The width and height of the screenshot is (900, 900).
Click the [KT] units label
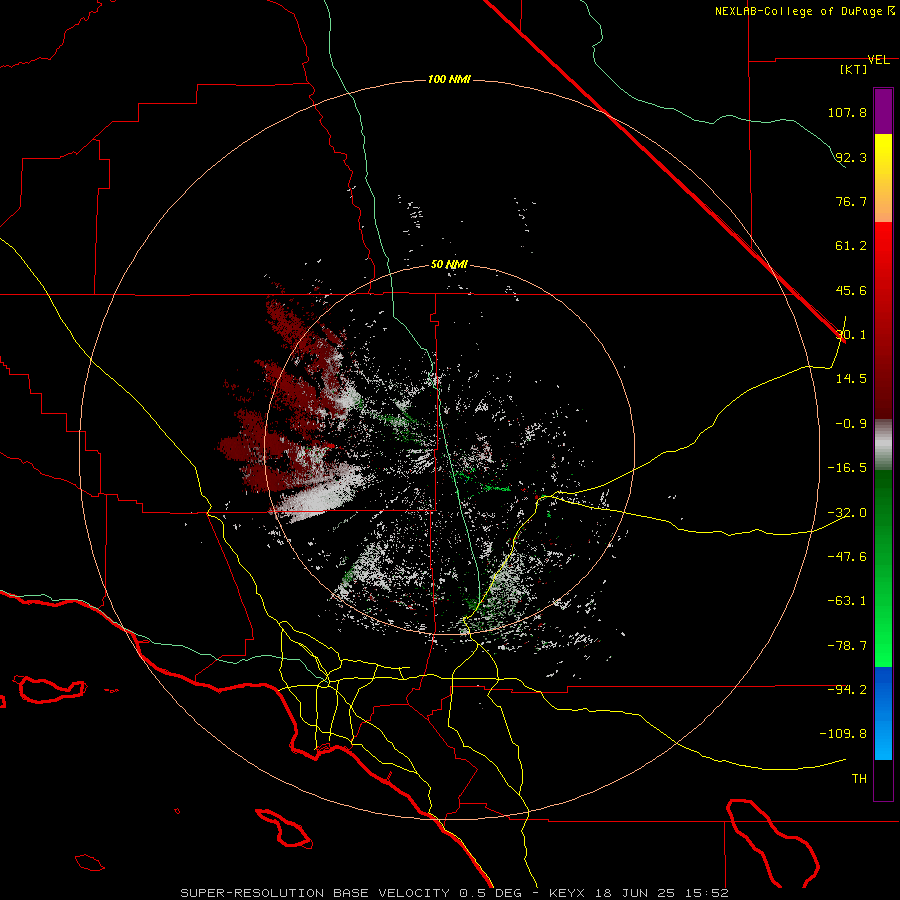coord(853,69)
